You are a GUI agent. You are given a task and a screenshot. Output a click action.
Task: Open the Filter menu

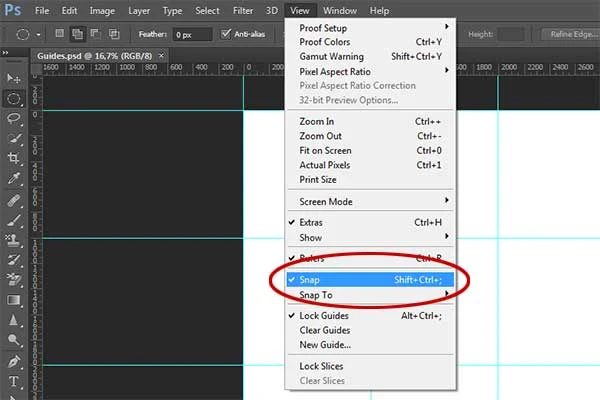coord(243,11)
